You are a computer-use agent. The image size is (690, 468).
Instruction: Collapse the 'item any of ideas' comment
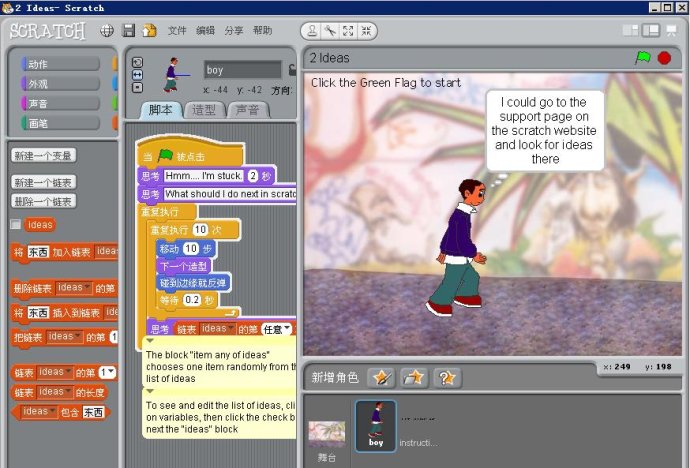point(150,341)
